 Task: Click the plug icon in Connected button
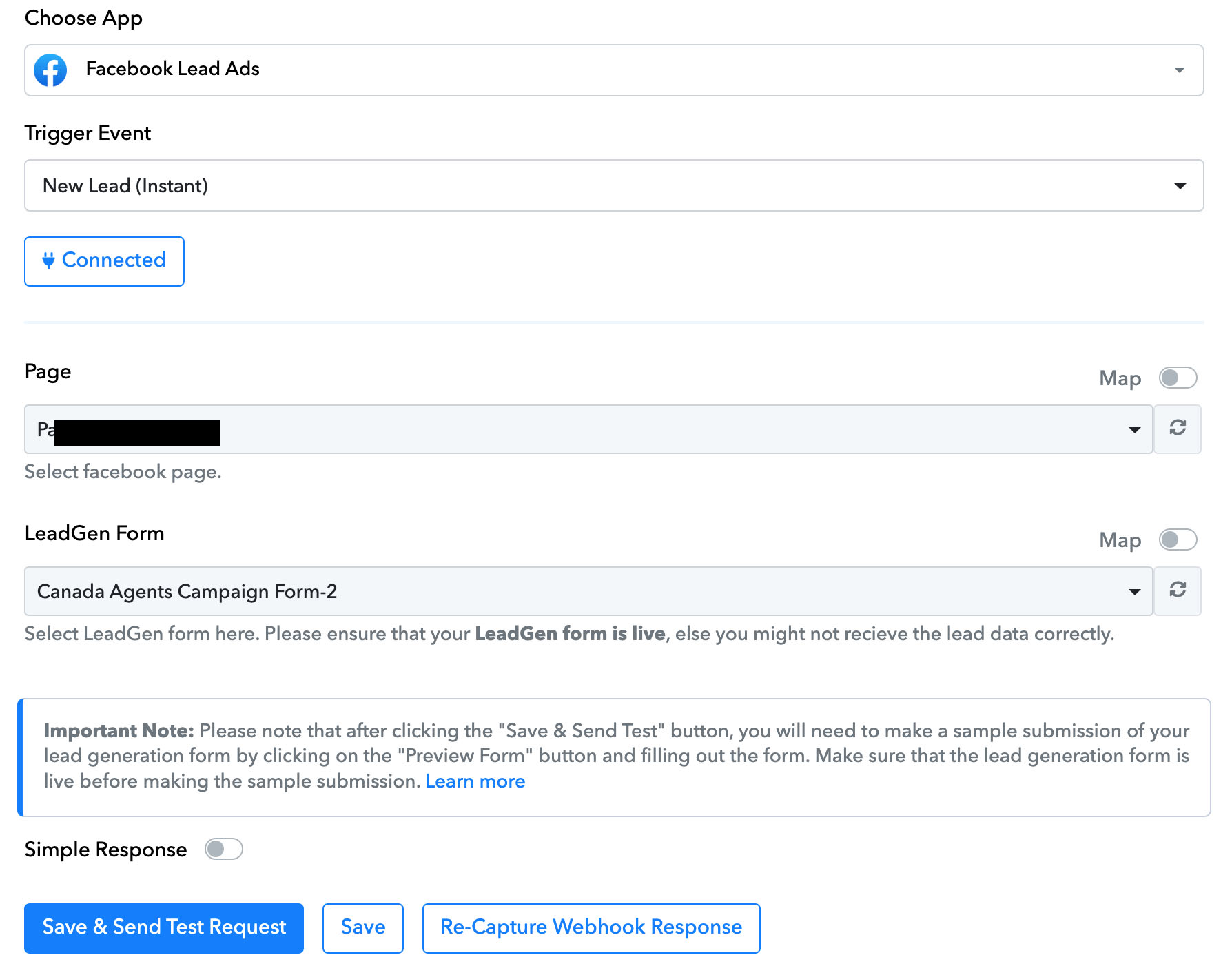(48, 260)
